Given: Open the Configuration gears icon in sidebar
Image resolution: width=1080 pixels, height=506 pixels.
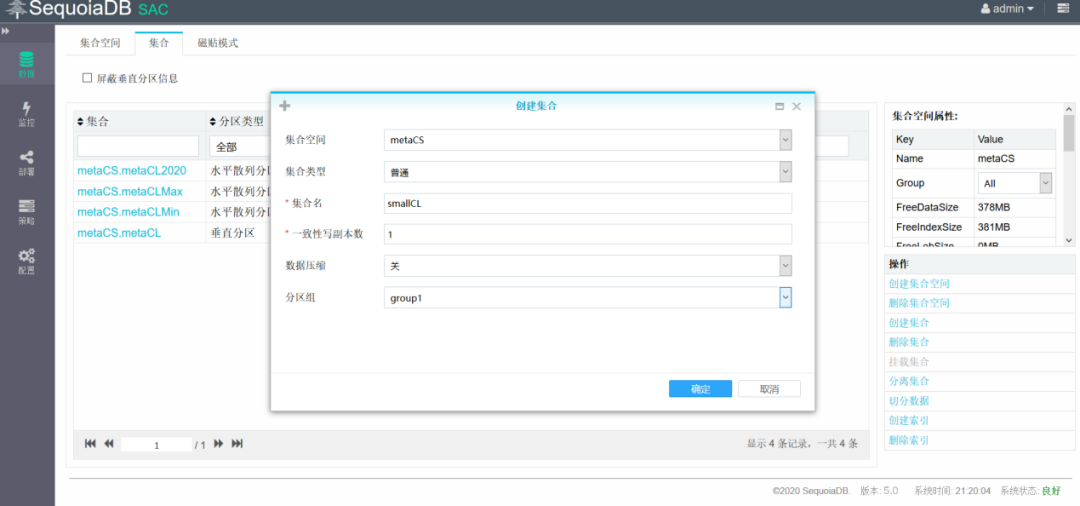Looking at the screenshot, I should pyautogui.click(x=27, y=262).
